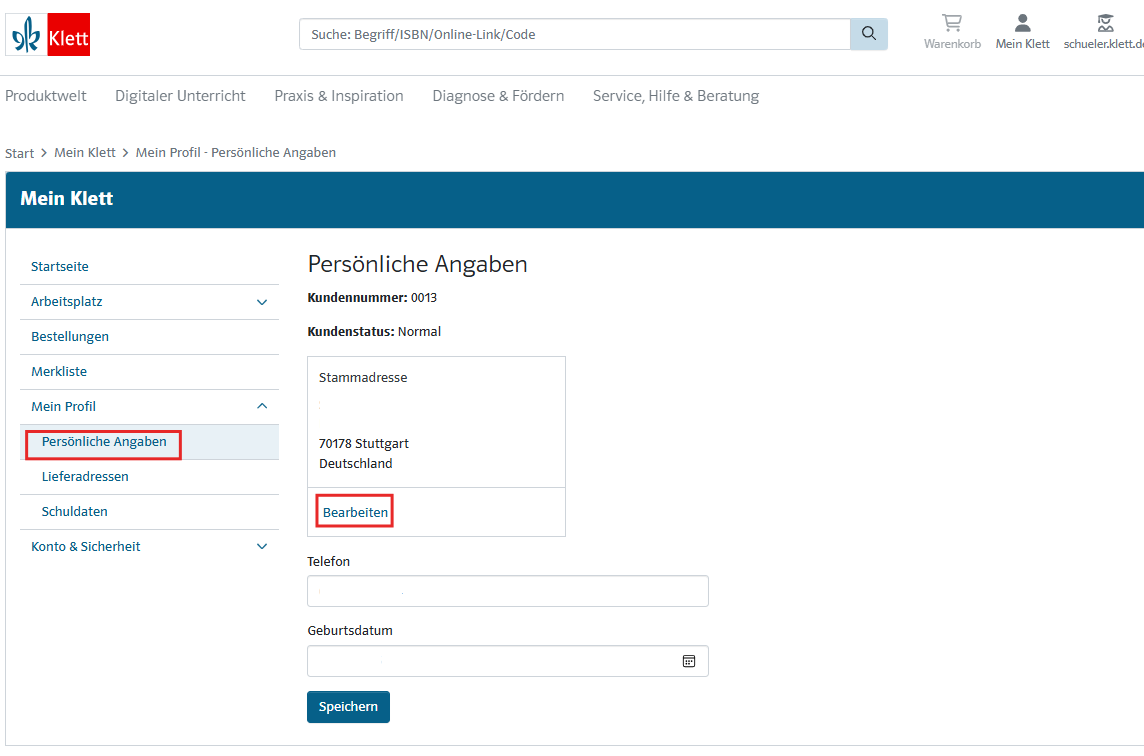
Task: Go to Mein Klett breadcrumb
Action: tap(85, 153)
